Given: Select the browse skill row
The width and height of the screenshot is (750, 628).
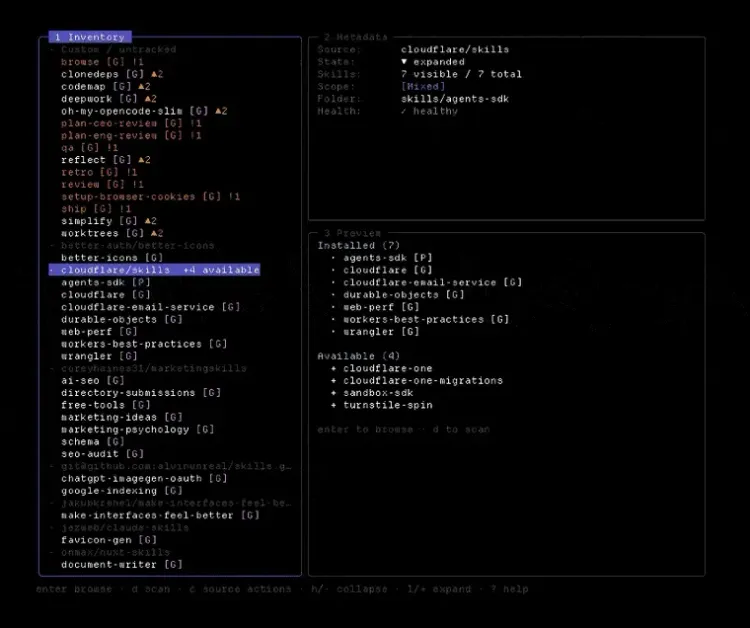Looking at the screenshot, I should (x=102, y=62).
